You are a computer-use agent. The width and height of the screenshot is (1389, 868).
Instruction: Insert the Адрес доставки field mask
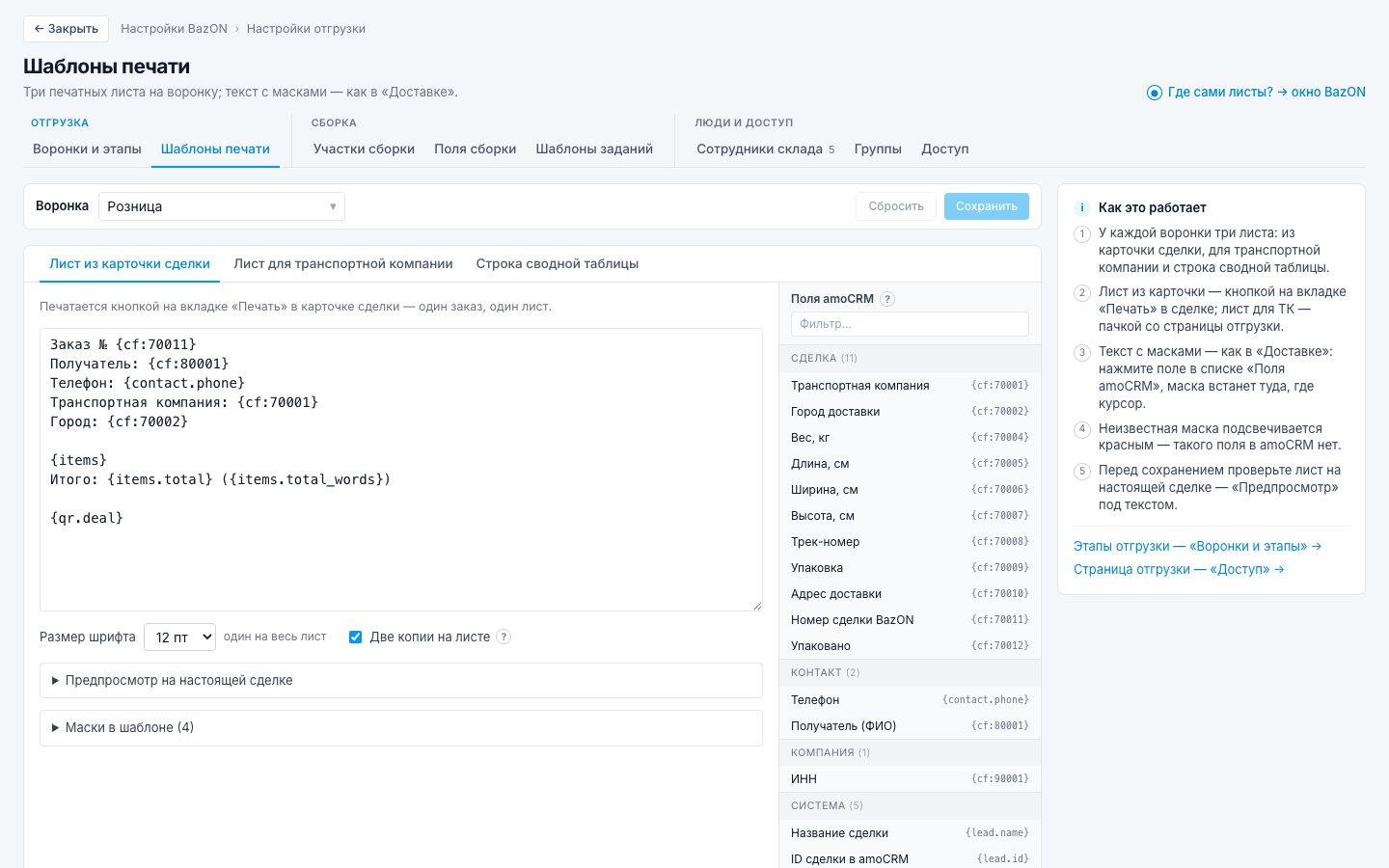click(910, 593)
